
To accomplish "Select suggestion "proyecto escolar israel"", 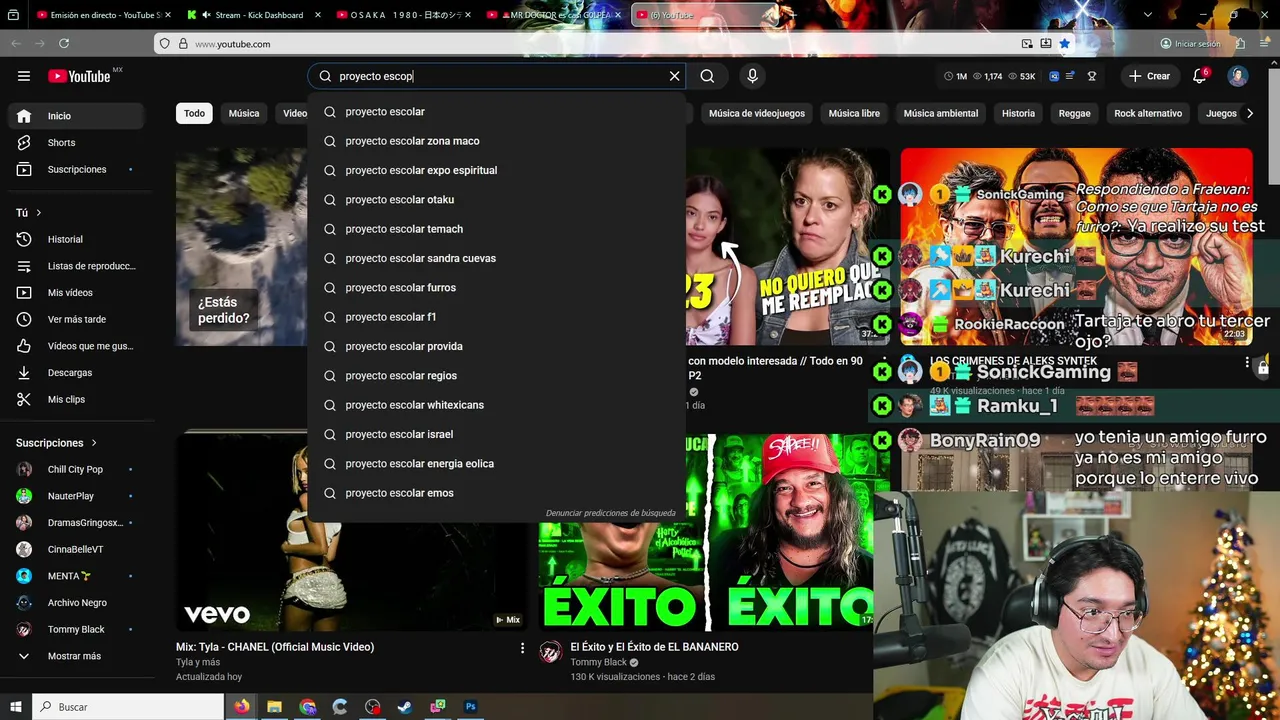I will (x=497, y=434).
